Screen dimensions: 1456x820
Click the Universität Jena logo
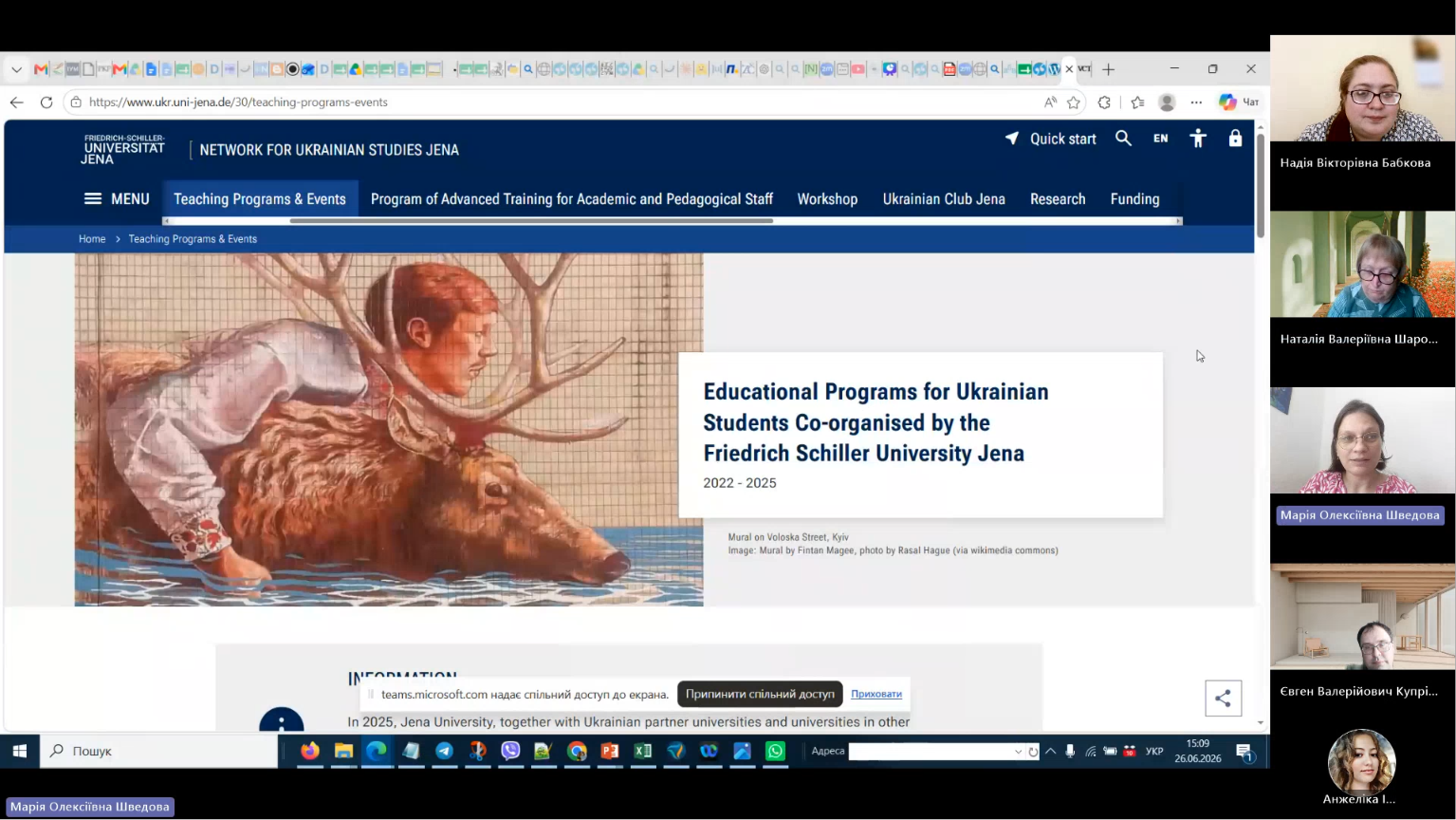(x=123, y=150)
